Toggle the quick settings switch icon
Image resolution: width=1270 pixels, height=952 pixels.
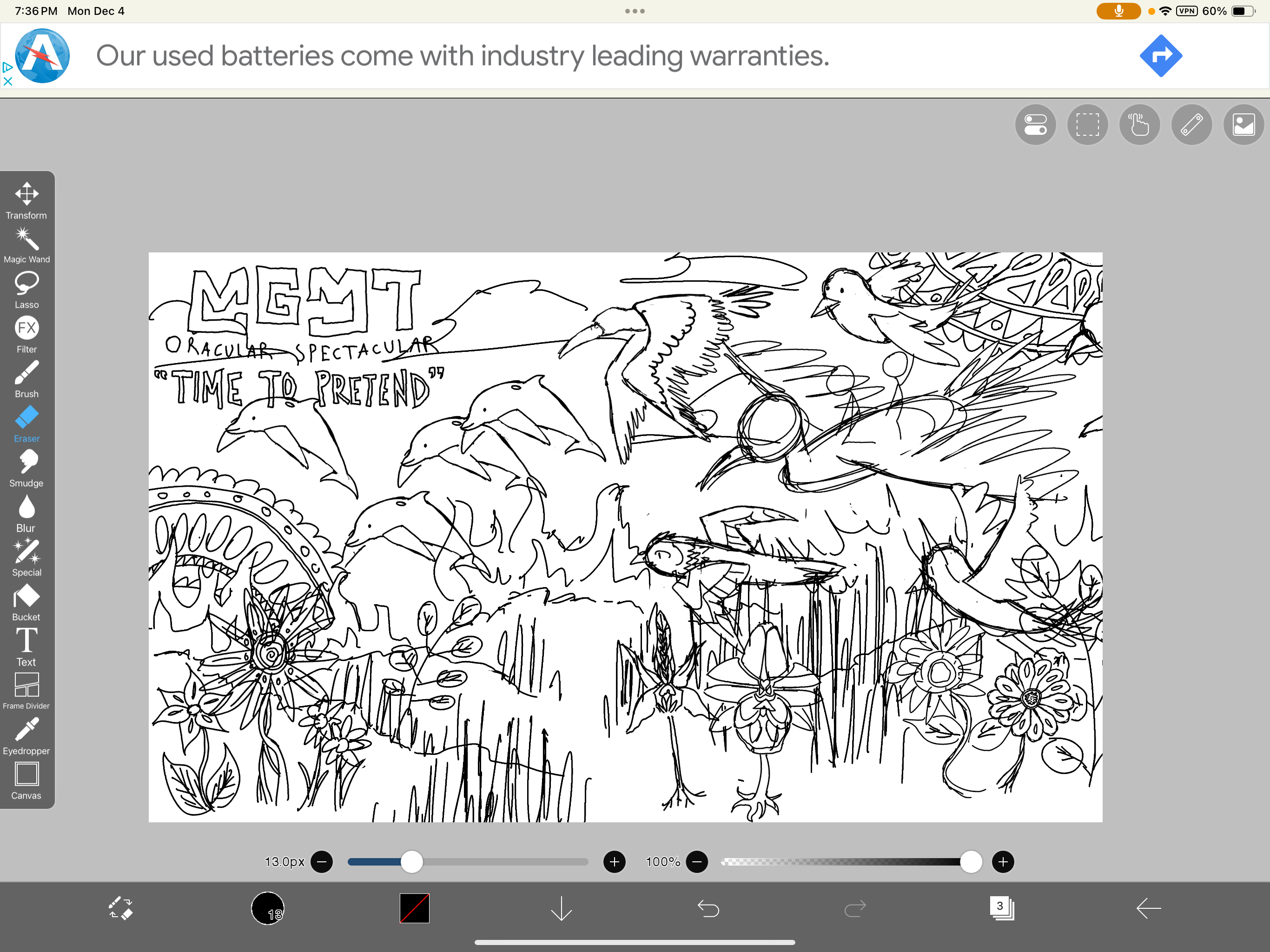coord(1035,125)
